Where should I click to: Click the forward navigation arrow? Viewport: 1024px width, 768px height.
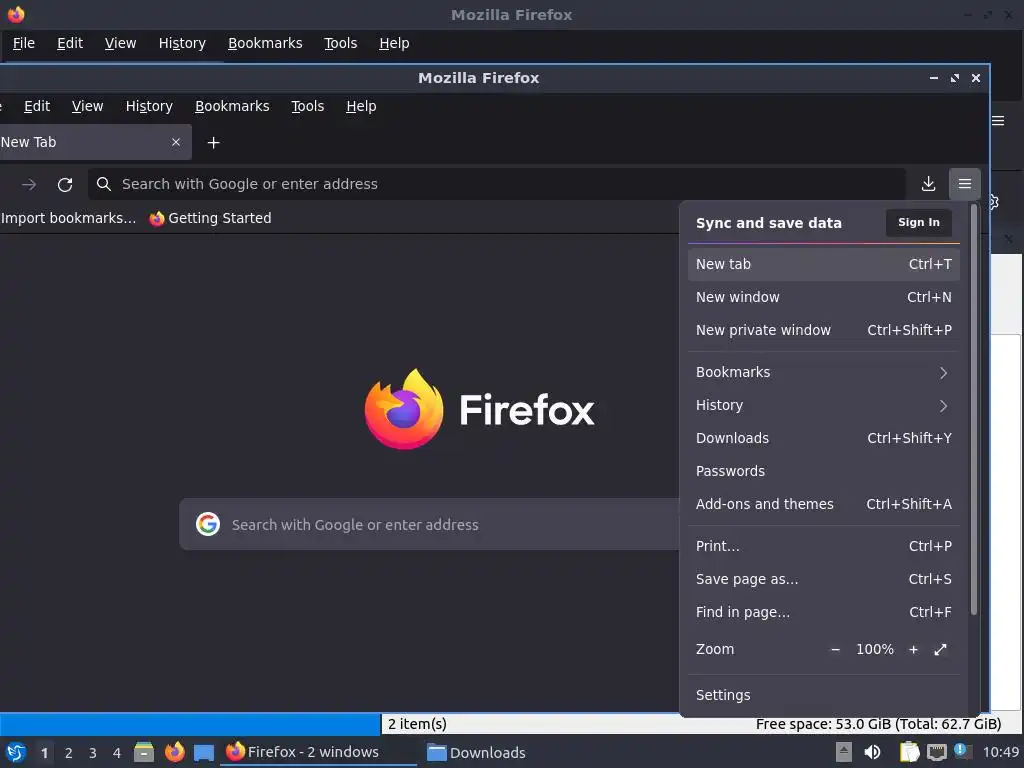click(x=29, y=185)
